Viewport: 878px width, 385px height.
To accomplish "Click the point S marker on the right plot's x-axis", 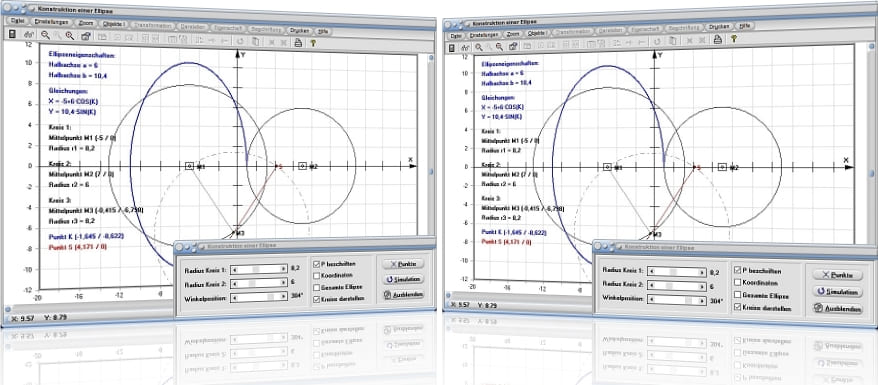I will 694,167.
